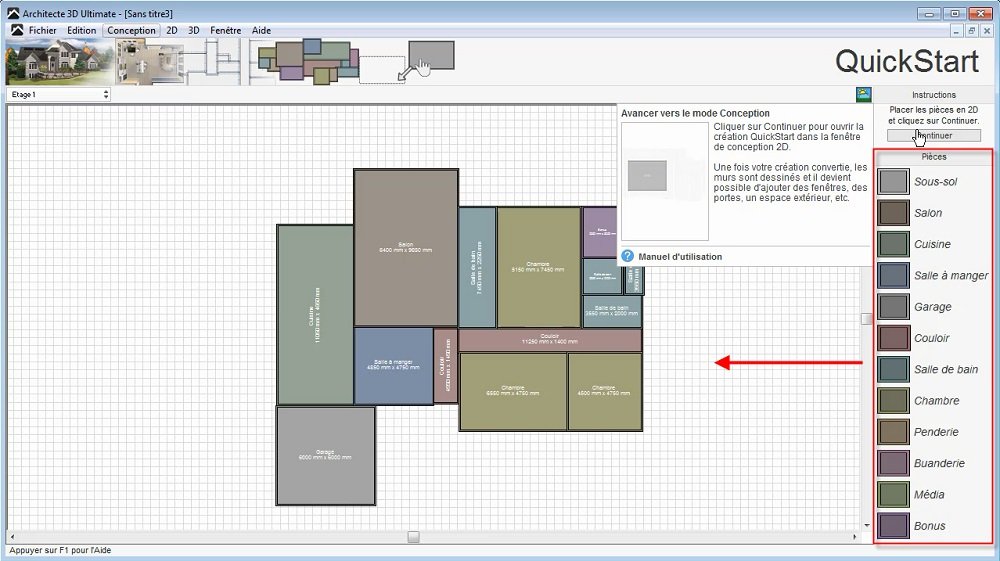The height and width of the screenshot is (561, 1000).
Task: Open the Manuel d'utilisation help link
Action: (680, 257)
